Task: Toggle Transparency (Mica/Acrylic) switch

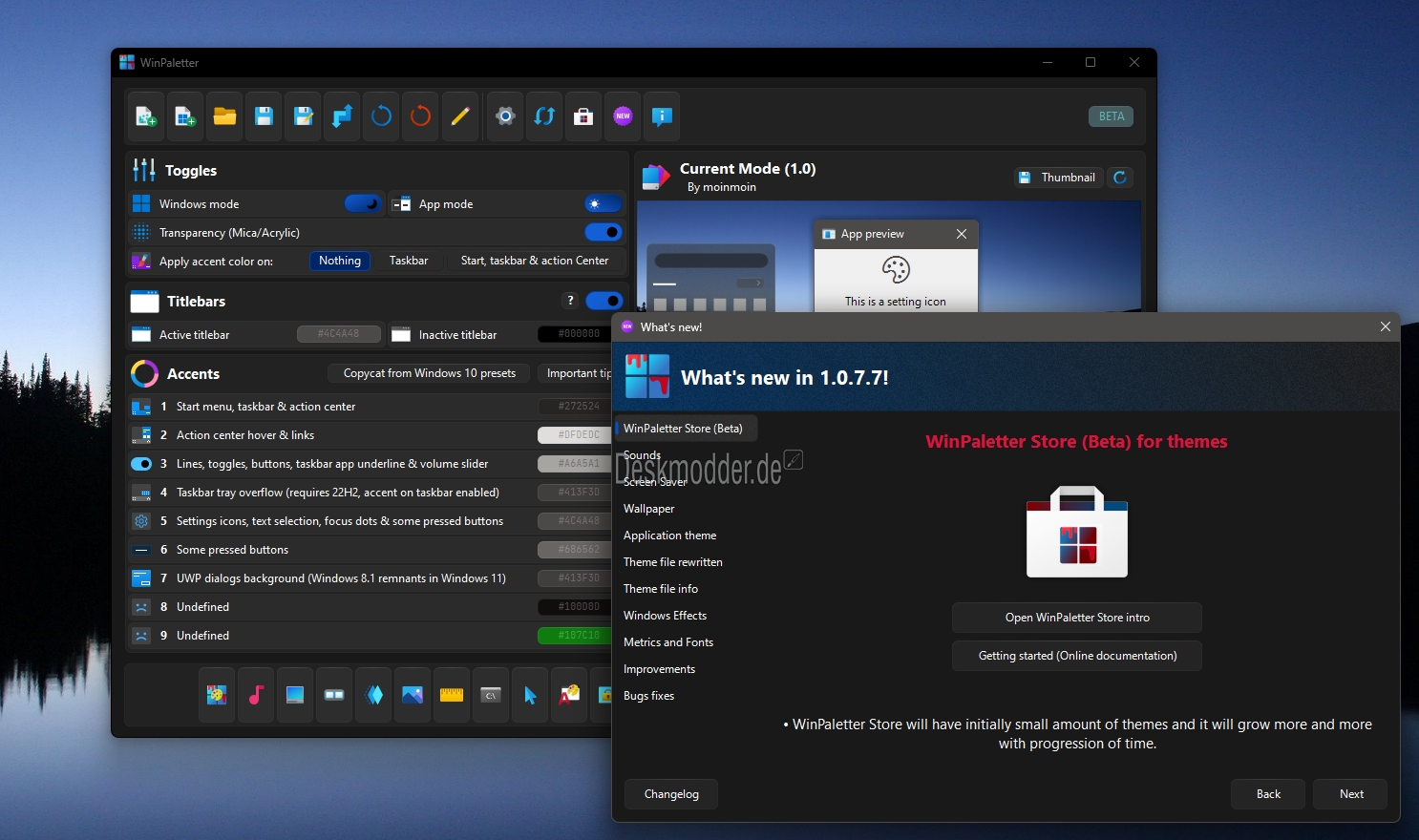Action: pos(604,232)
